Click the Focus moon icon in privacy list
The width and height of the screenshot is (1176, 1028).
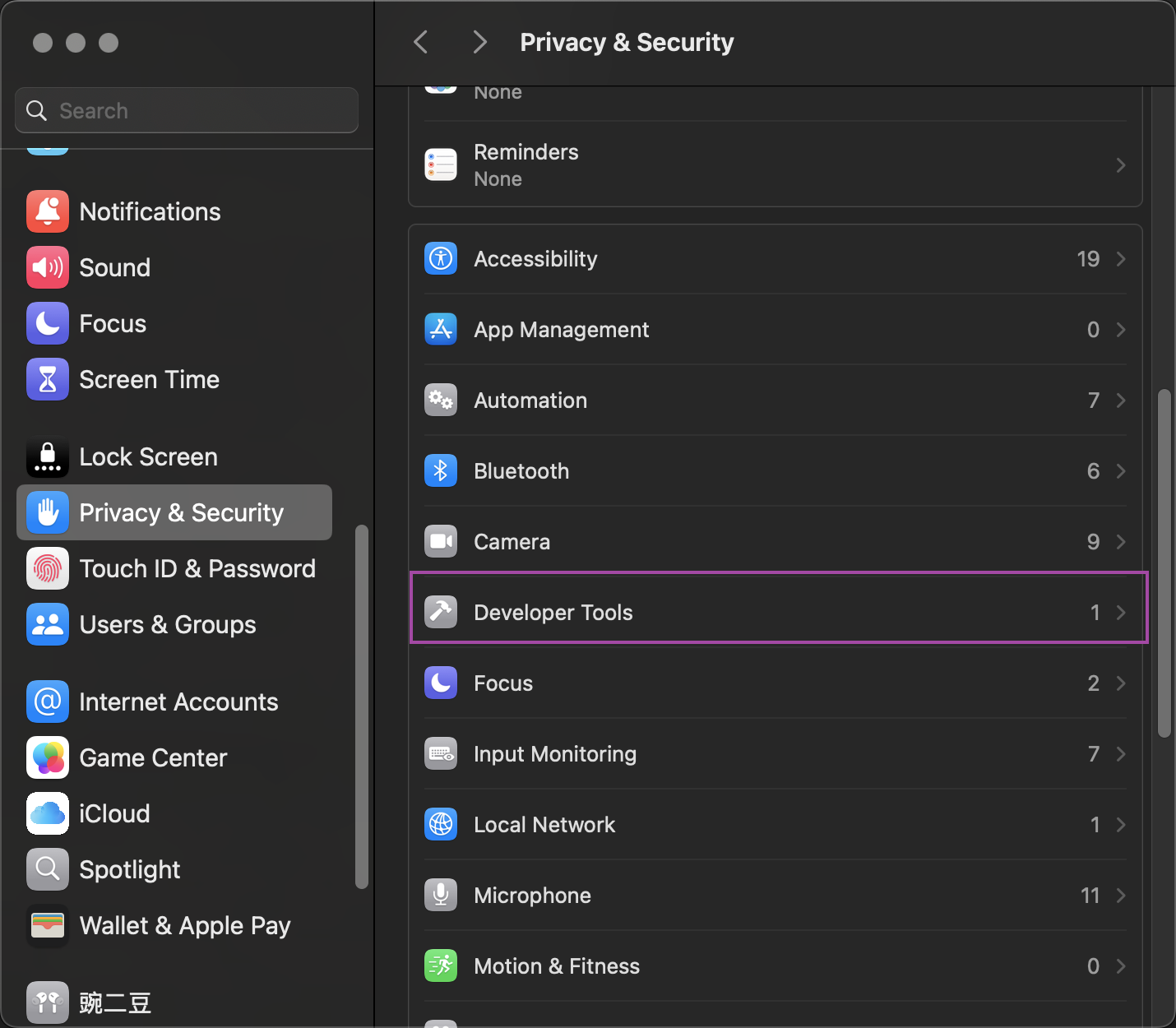(x=441, y=683)
